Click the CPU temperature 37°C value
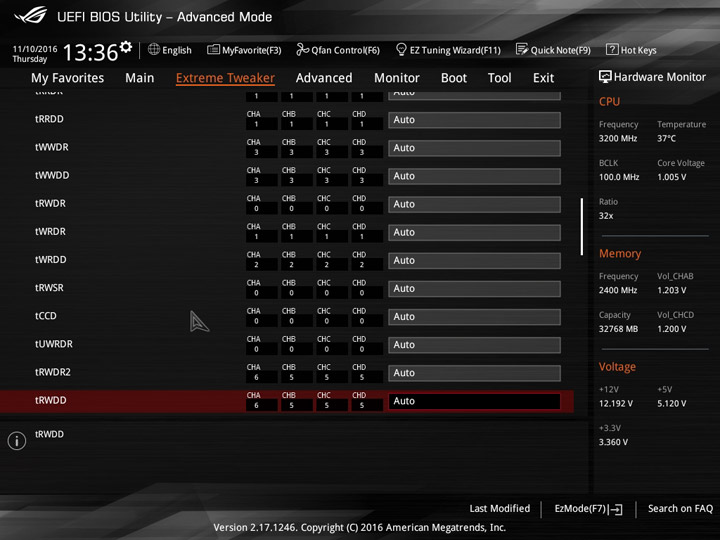The image size is (720, 540). [666, 138]
